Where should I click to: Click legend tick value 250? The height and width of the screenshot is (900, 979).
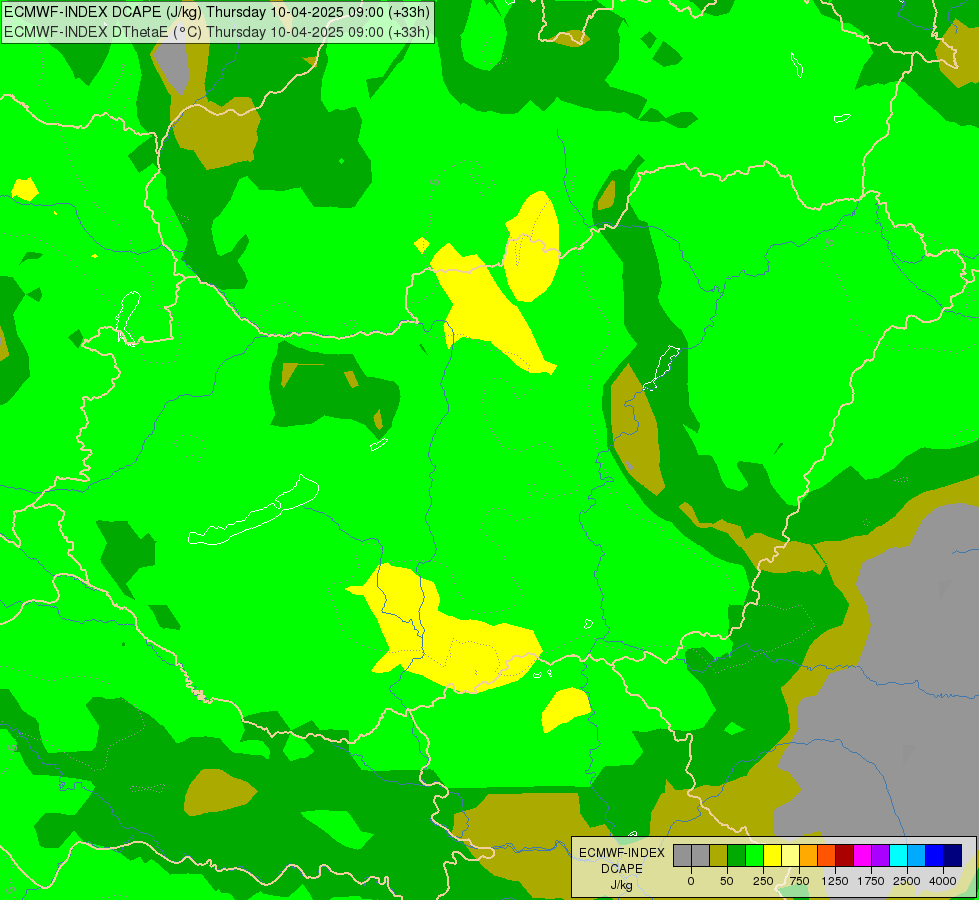763,881
